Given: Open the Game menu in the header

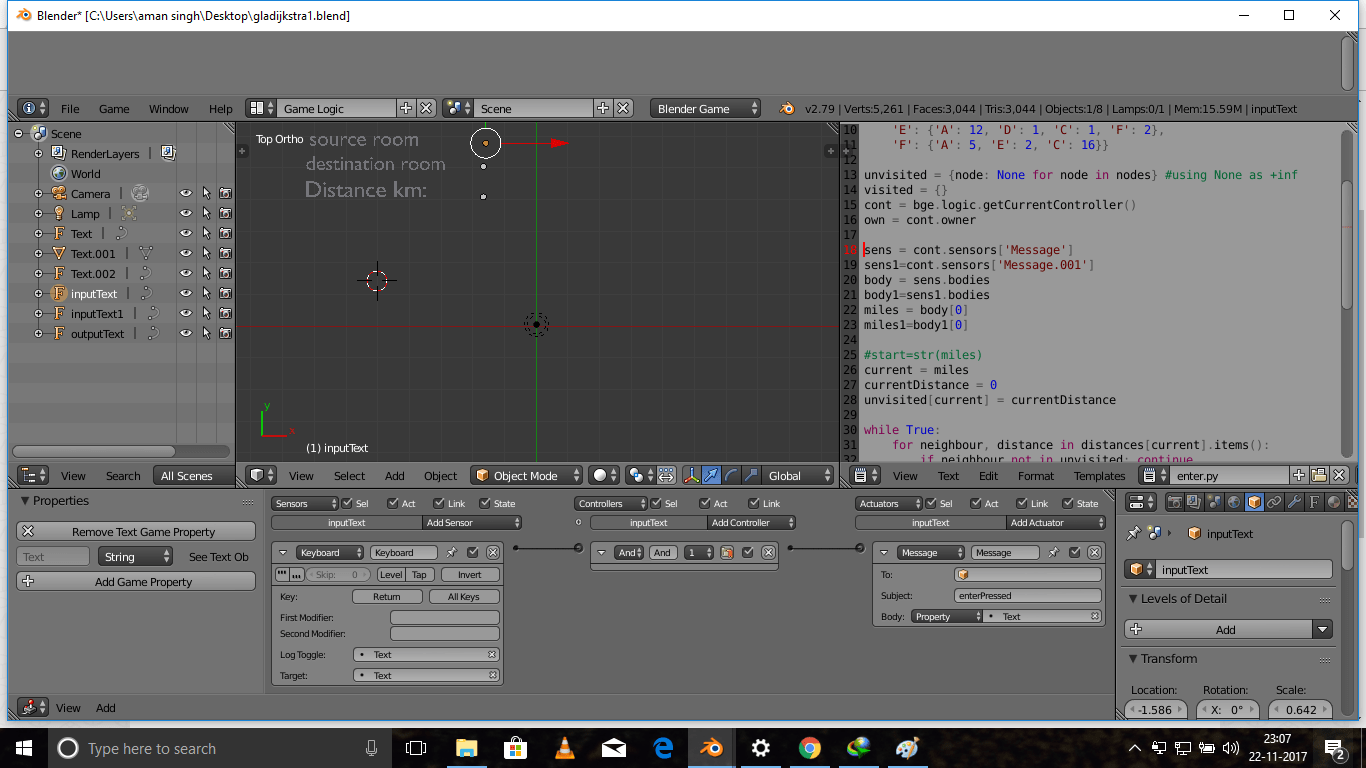Looking at the screenshot, I should [114, 109].
